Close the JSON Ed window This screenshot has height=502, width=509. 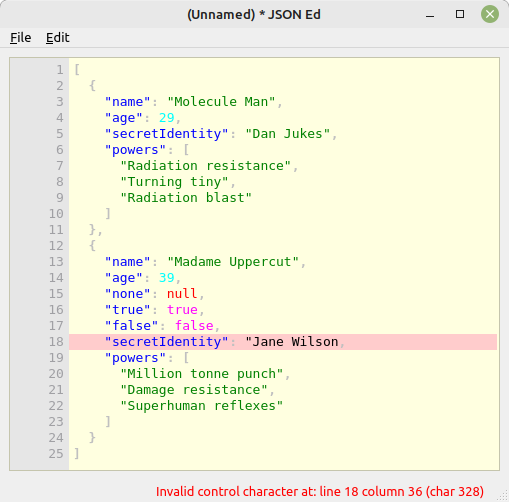490,14
